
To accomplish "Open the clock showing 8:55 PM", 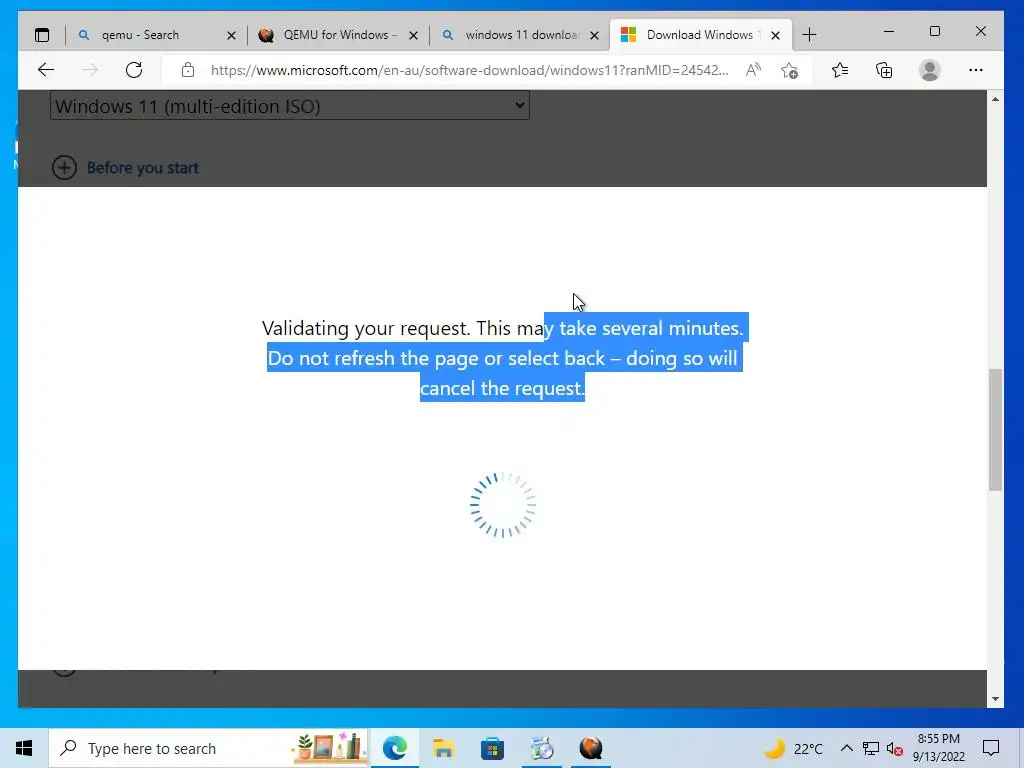I will 938,748.
